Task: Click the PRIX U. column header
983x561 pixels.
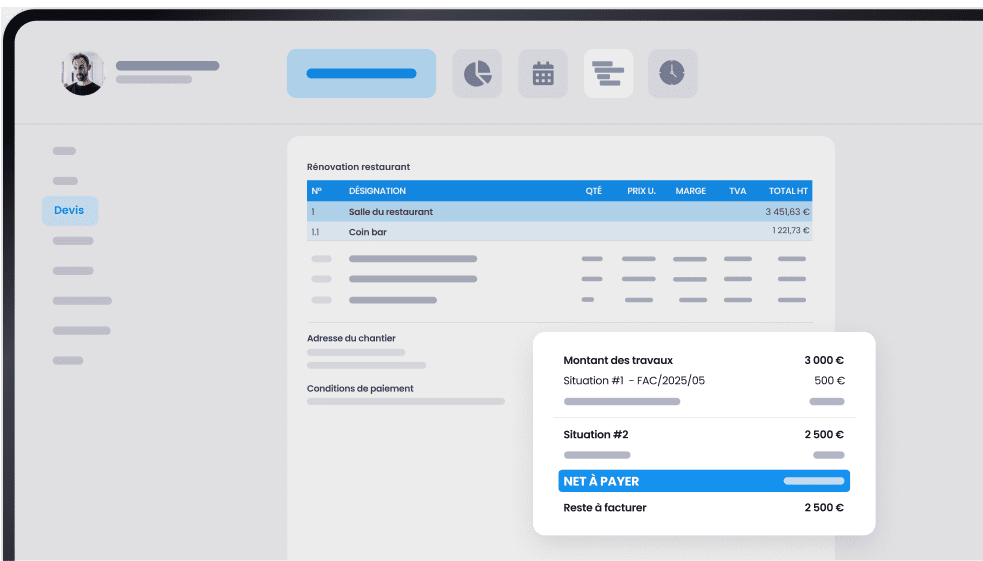Action: [x=641, y=191]
